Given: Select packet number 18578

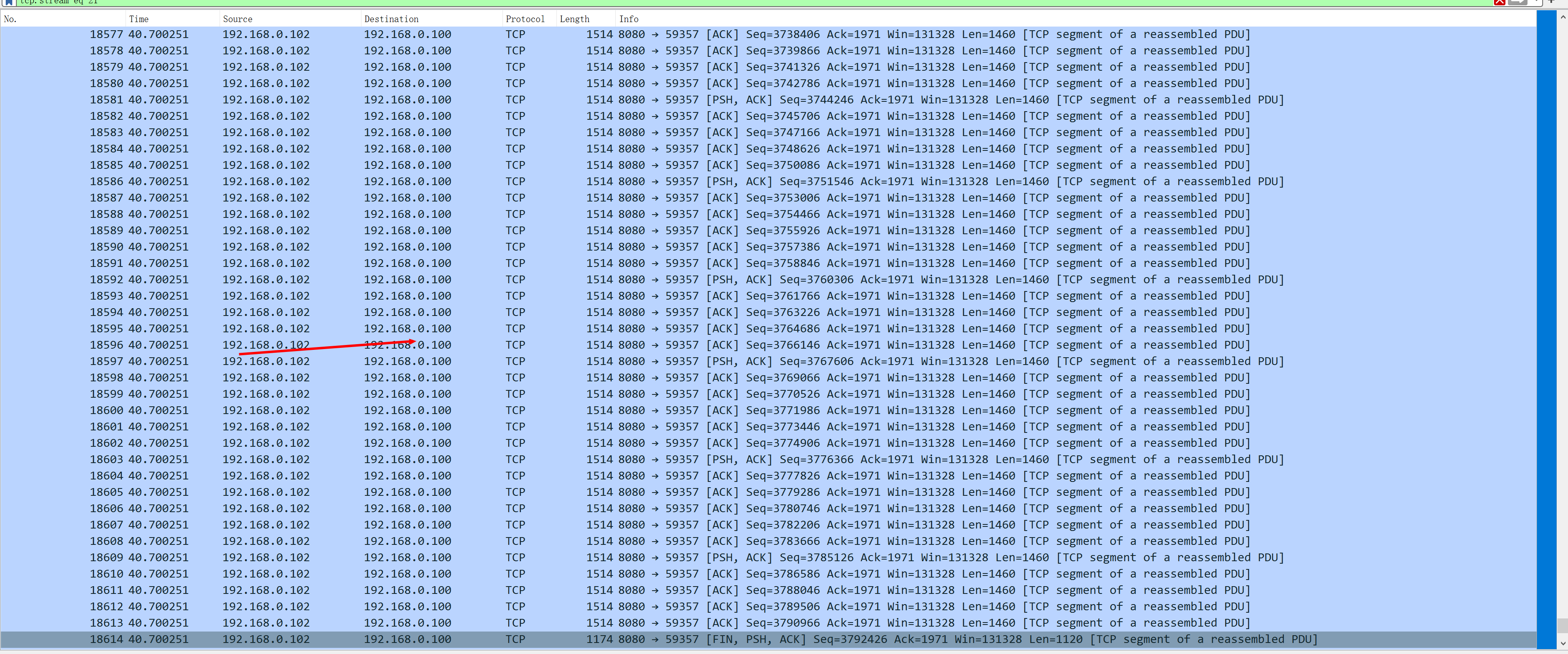Looking at the screenshot, I should pyautogui.click(x=768, y=51).
